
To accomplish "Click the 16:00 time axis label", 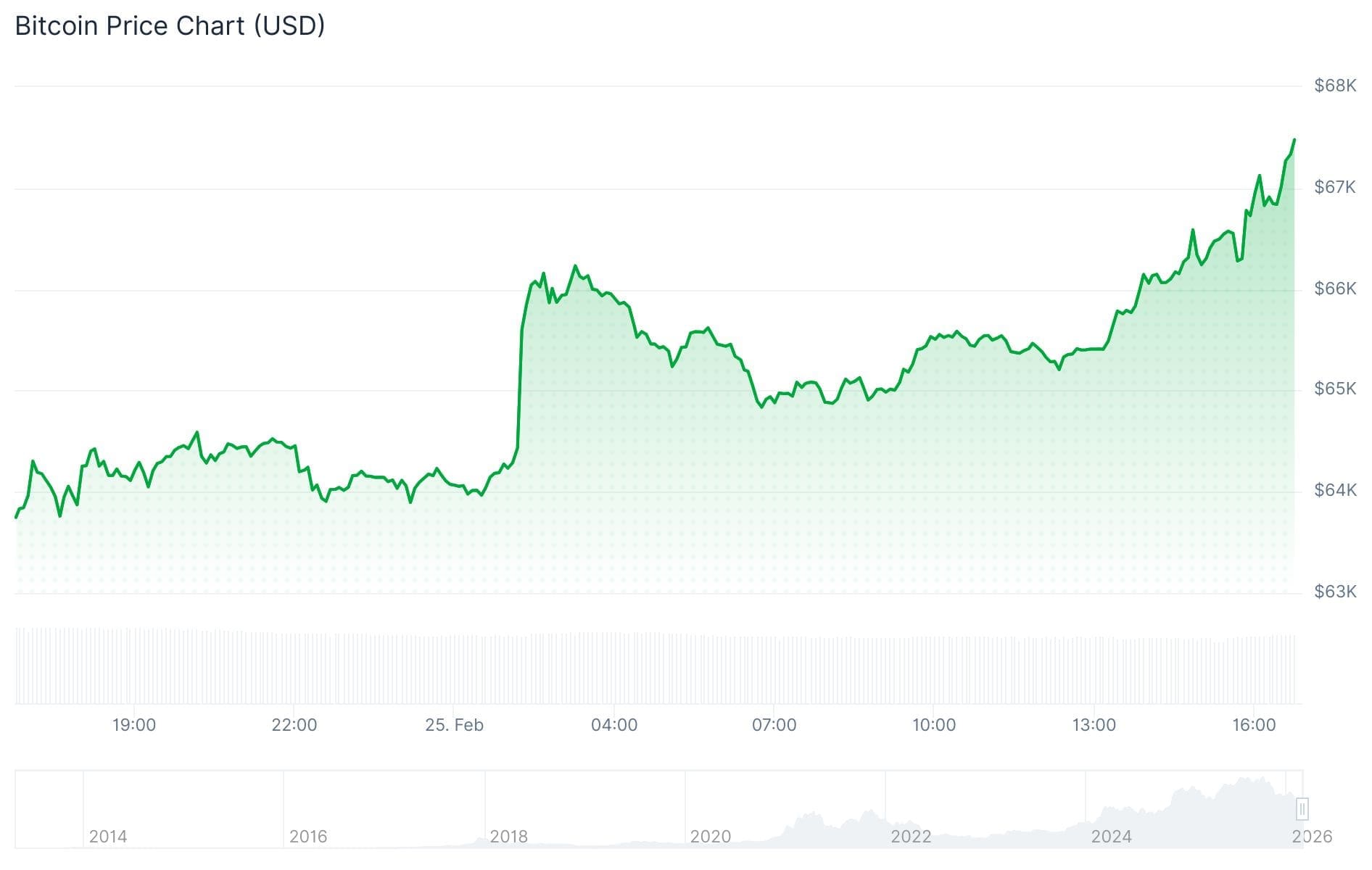I will pyautogui.click(x=1254, y=725).
